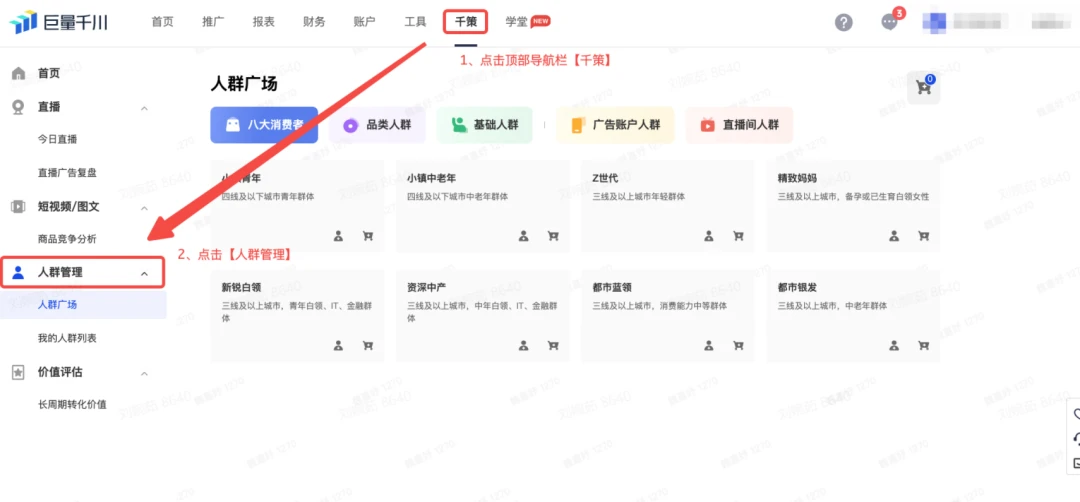
Task: Open the shopping cart at top right
Action: (x=923, y=88)
